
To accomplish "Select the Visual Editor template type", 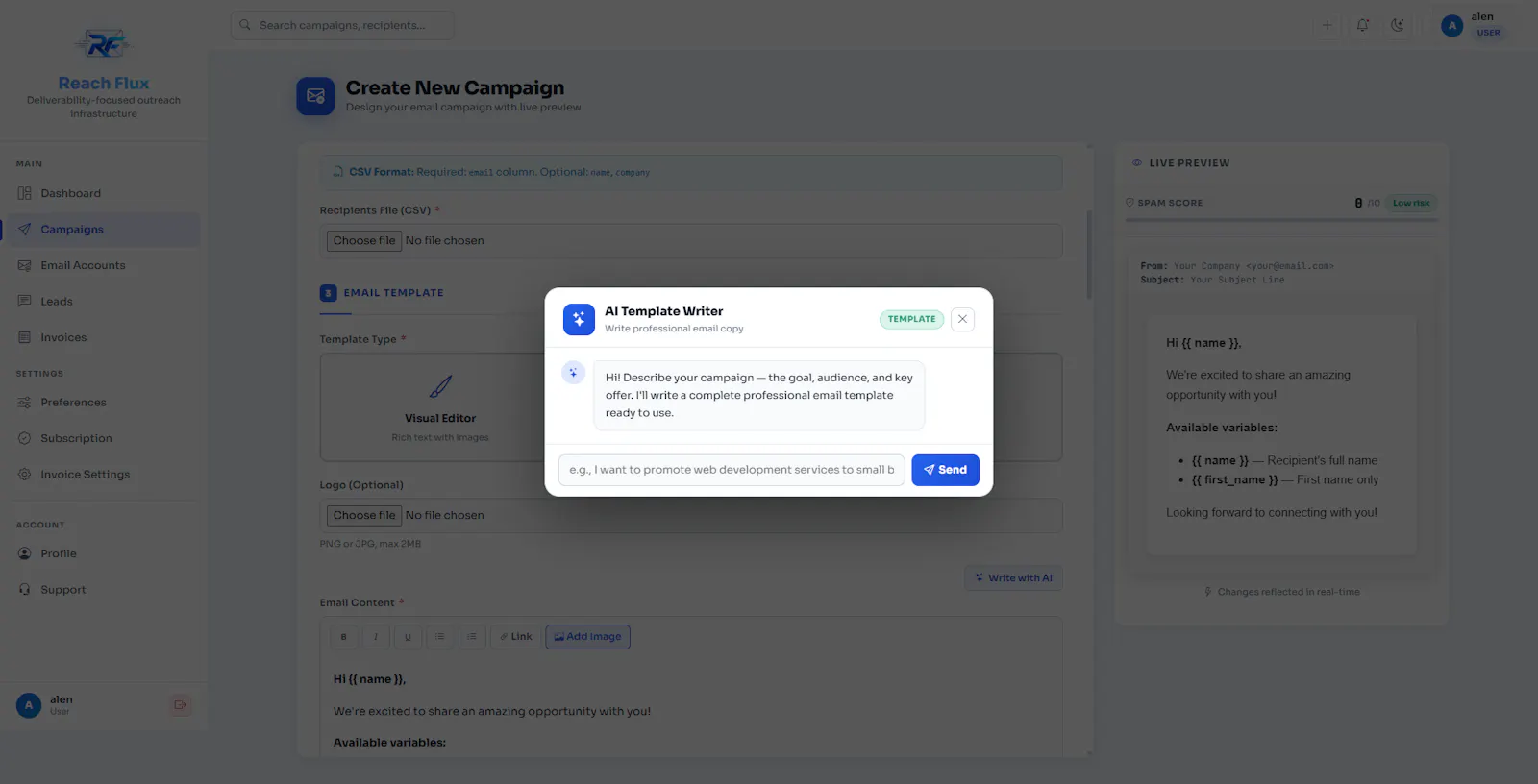I will (x=440, y=407).
